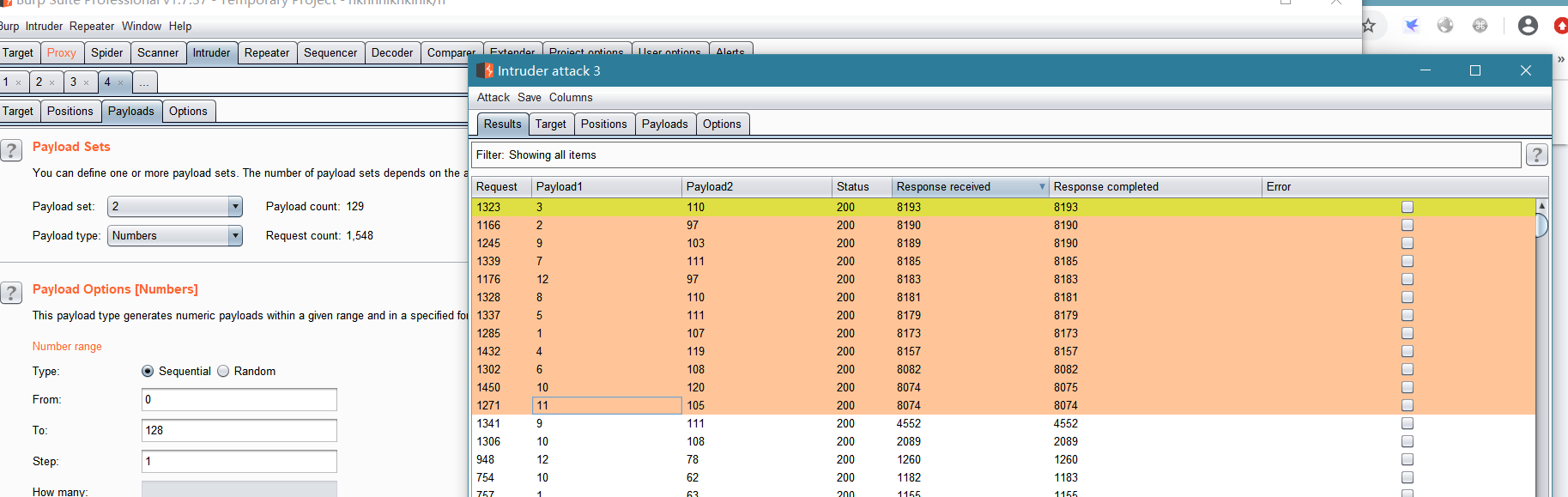Image resolution: width=1568 pixels, height=497 pixels.
Task: Add a new Intruder tab with the ... button
Action: [144, 82]
